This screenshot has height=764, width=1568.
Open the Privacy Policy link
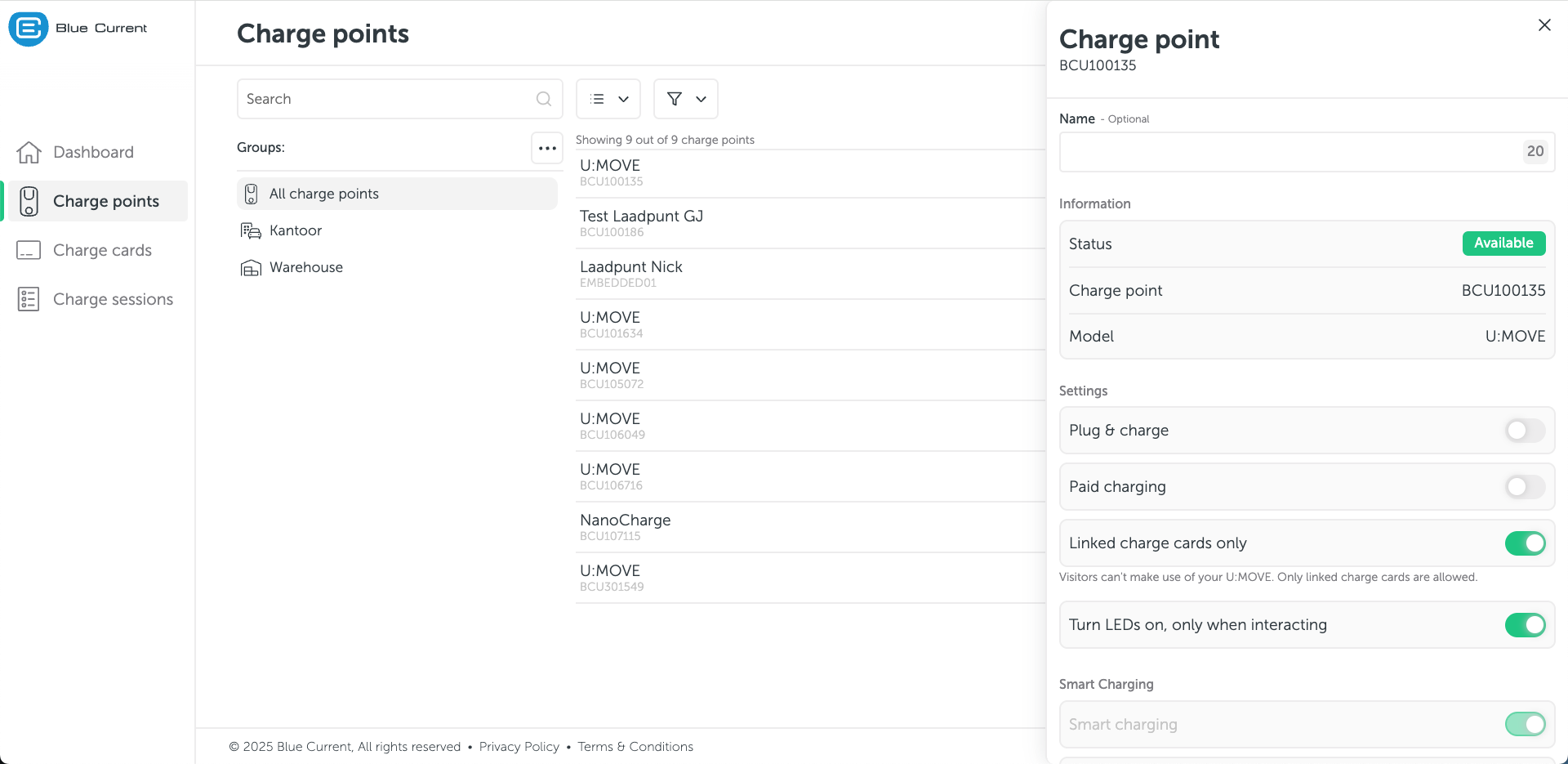click(x=519, y=747)
